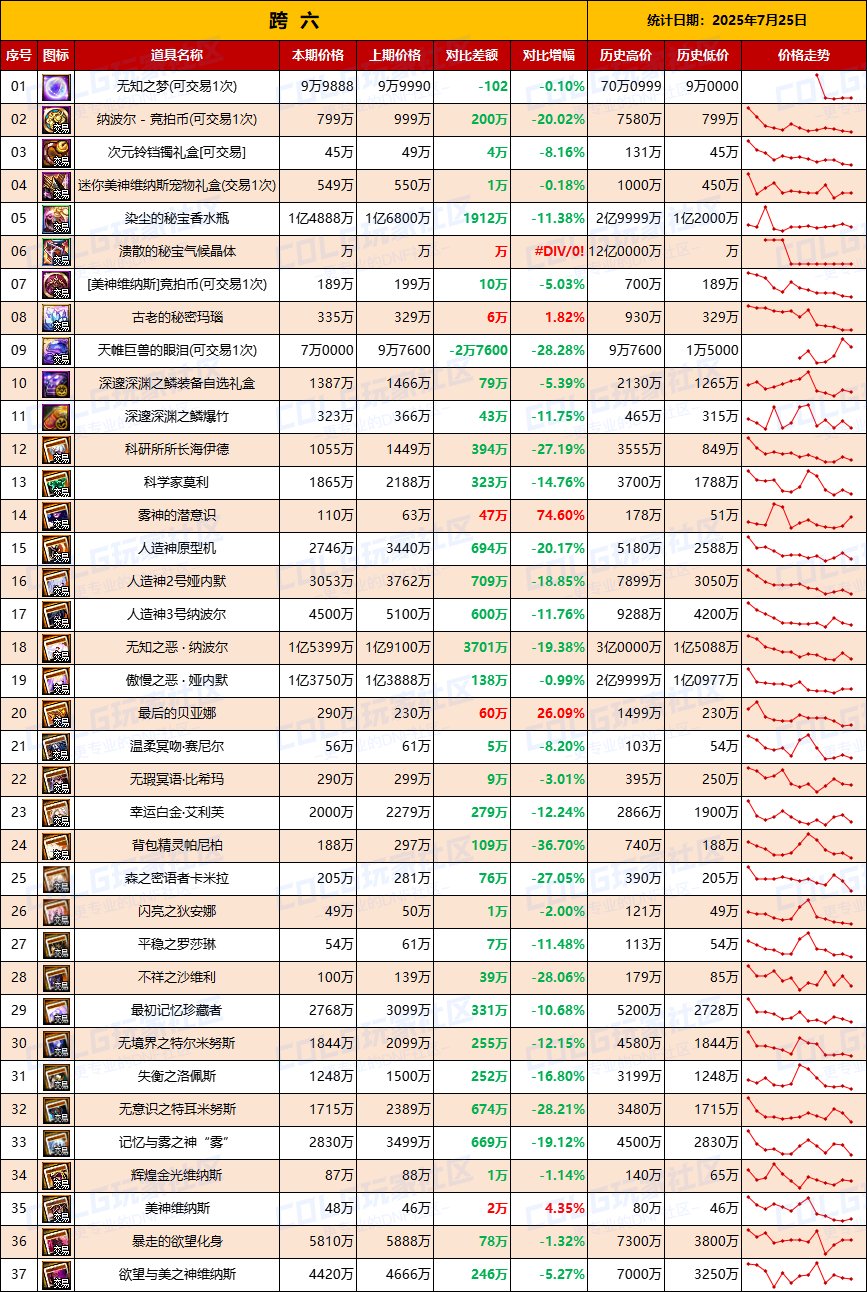Select the 温柔冥吻·赛尼尔 item name
Viewport: 867px width, 1292px height.
pos(176,747)
